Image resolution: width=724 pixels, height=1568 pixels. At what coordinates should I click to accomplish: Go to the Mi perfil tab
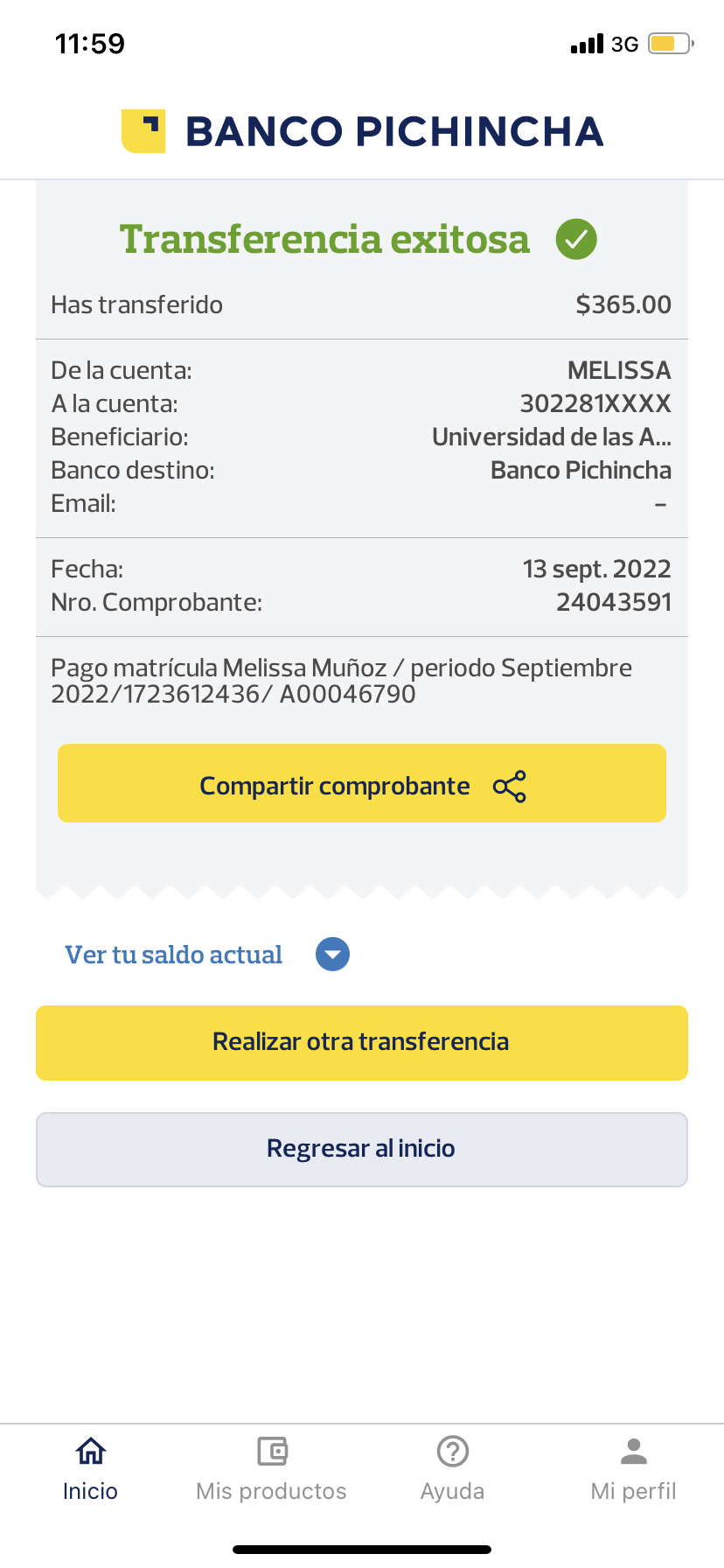[x=634, y=1490]
